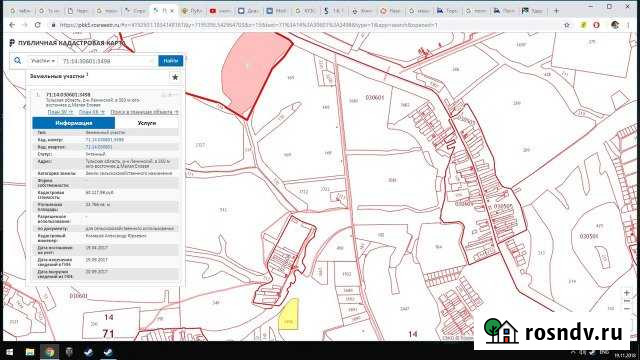
Task: Click the browser address bar URL
Action: click(248, 25)
